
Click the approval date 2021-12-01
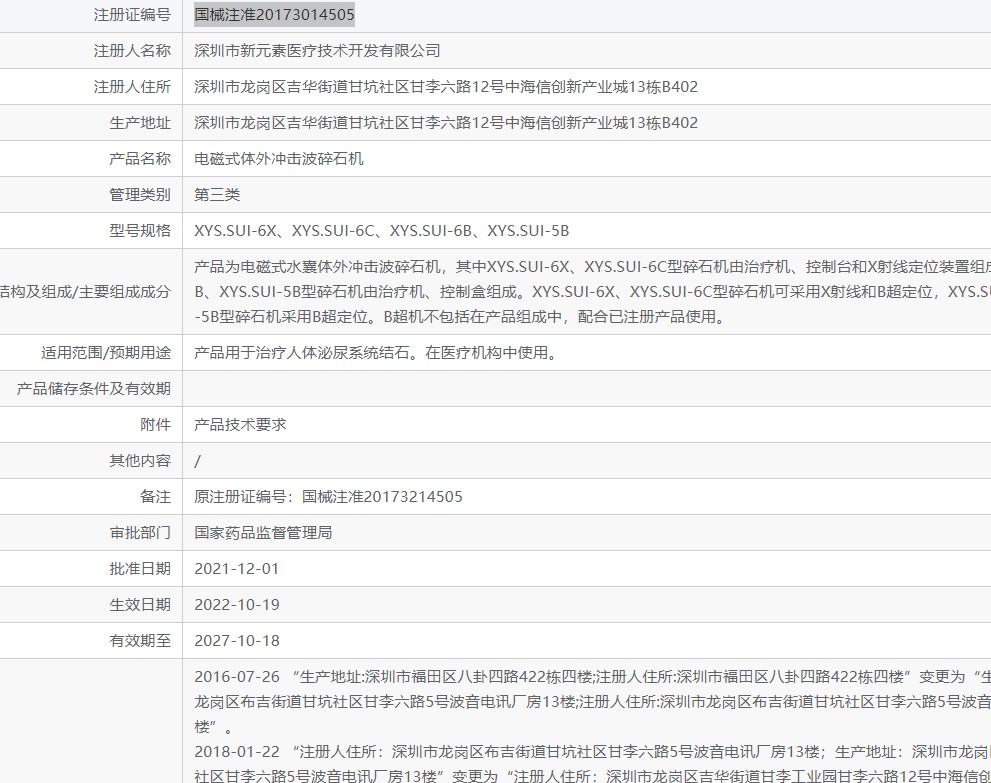[x=236, y=569]
